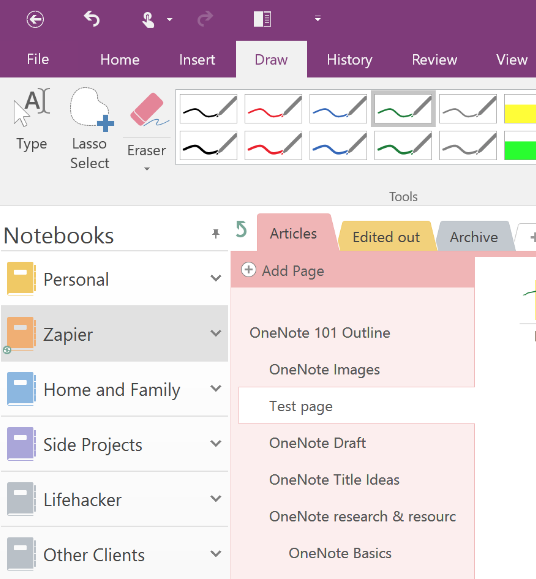Open Customize Quick Access Toolbar dropdown
The width and height of the screenshot is (536, 579).
[x=317, y=18]
